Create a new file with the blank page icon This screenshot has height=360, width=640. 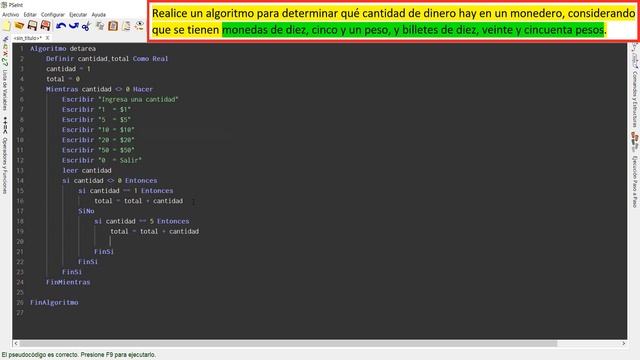pos(7,26)
